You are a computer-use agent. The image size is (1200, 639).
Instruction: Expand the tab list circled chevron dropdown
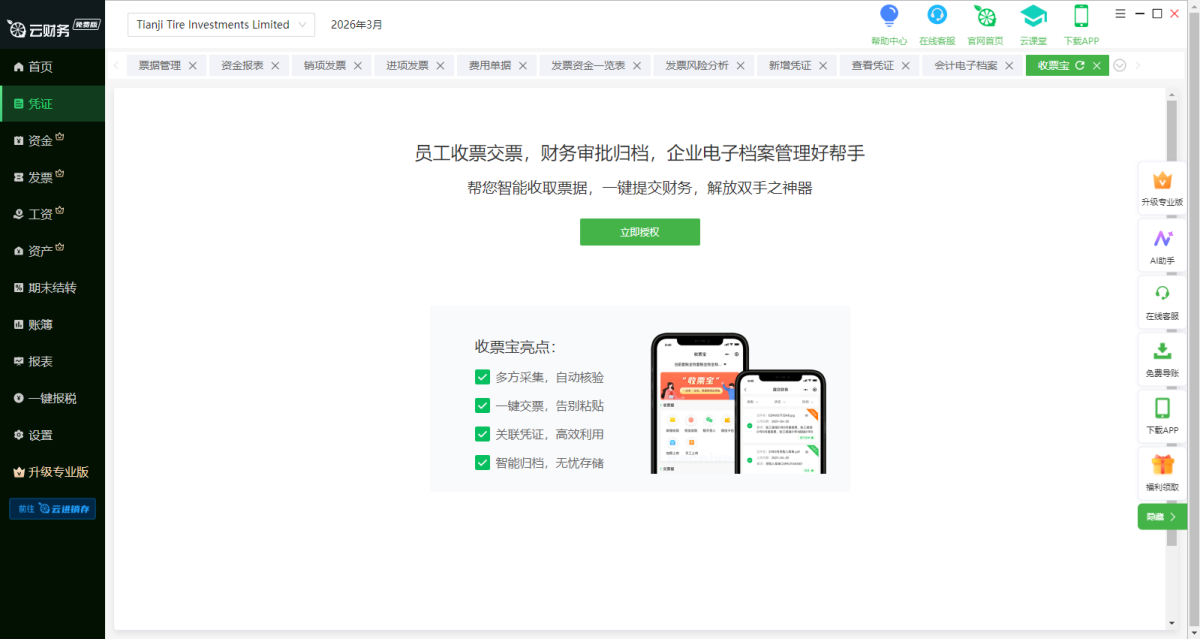(1120, 65)
